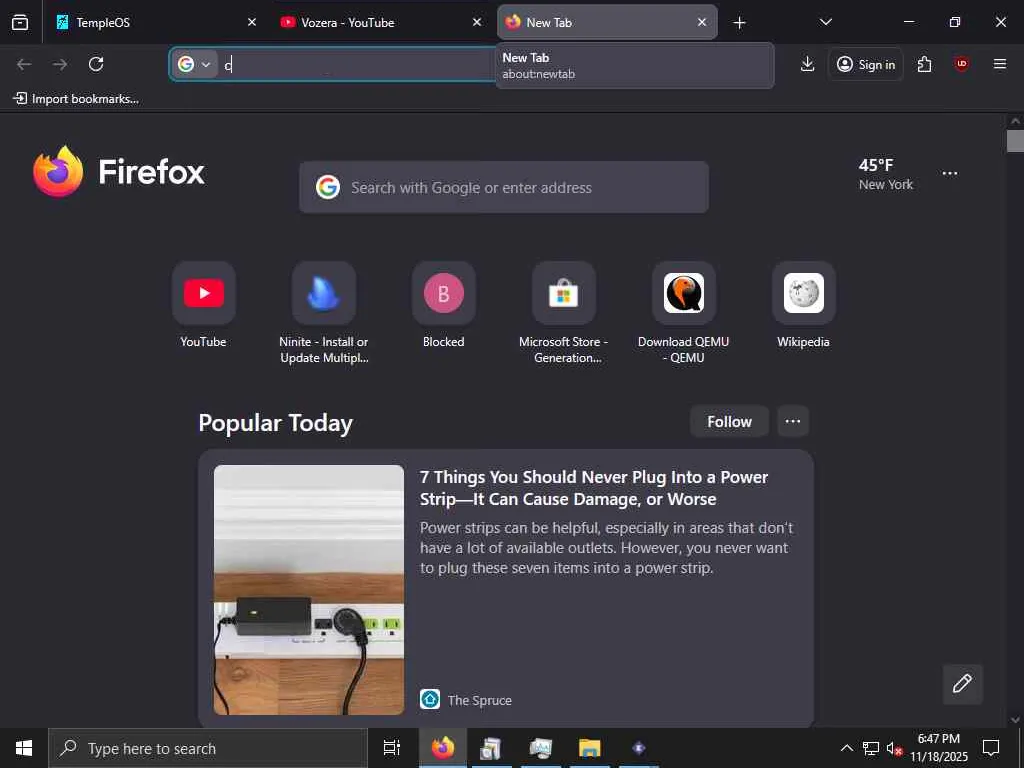Screen dimensions: 1024x768
Task: Go forward one page
Action: pos(60,64)
